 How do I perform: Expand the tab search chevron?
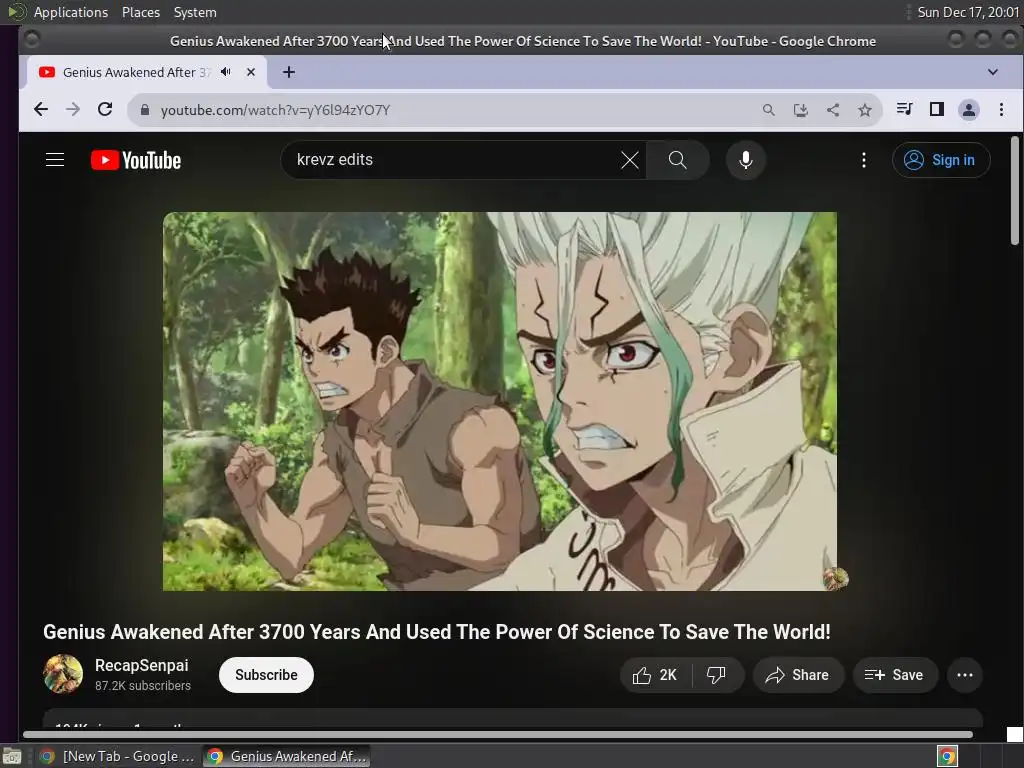point(993,72)
